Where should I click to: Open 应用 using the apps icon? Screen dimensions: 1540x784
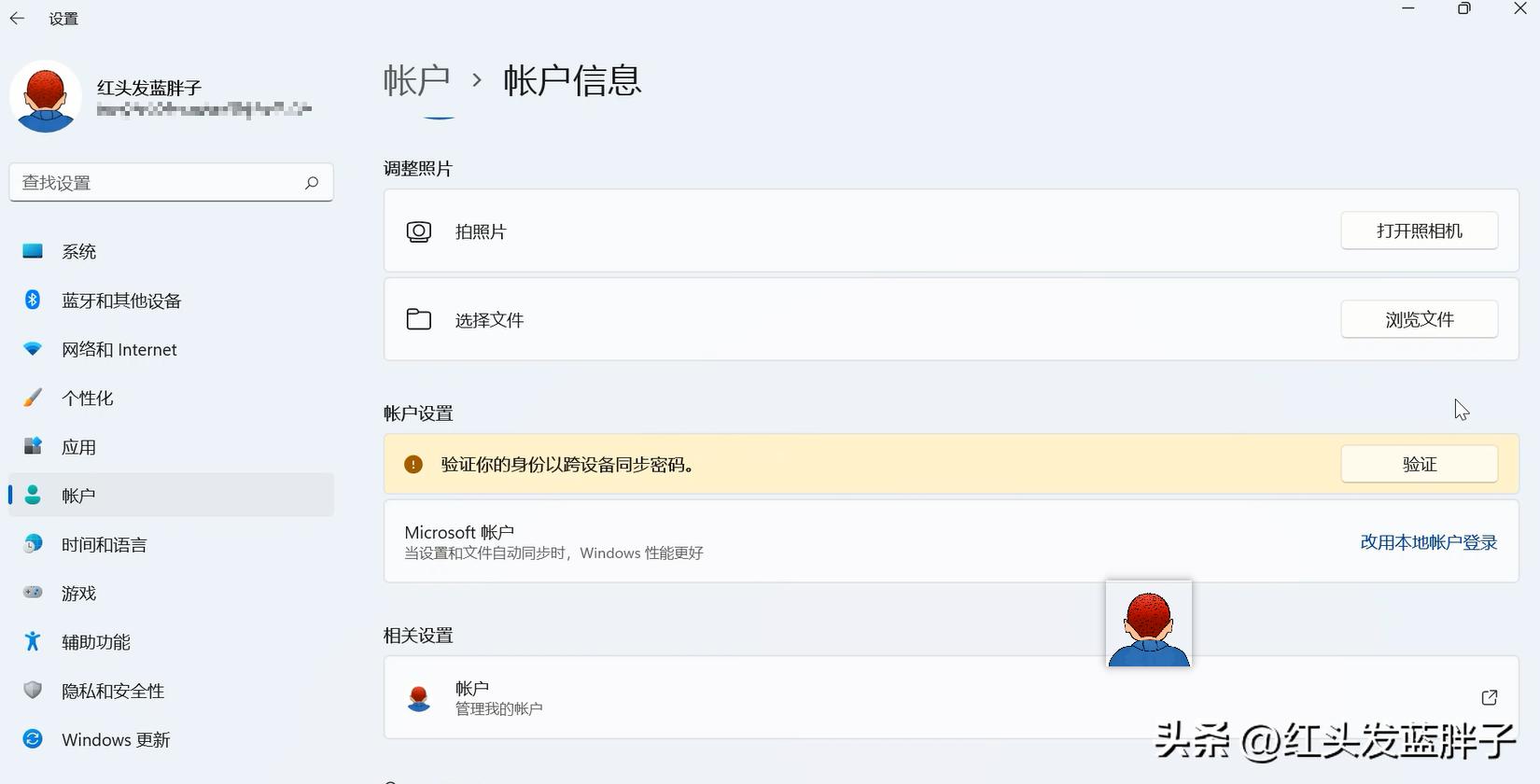[33, 446]
